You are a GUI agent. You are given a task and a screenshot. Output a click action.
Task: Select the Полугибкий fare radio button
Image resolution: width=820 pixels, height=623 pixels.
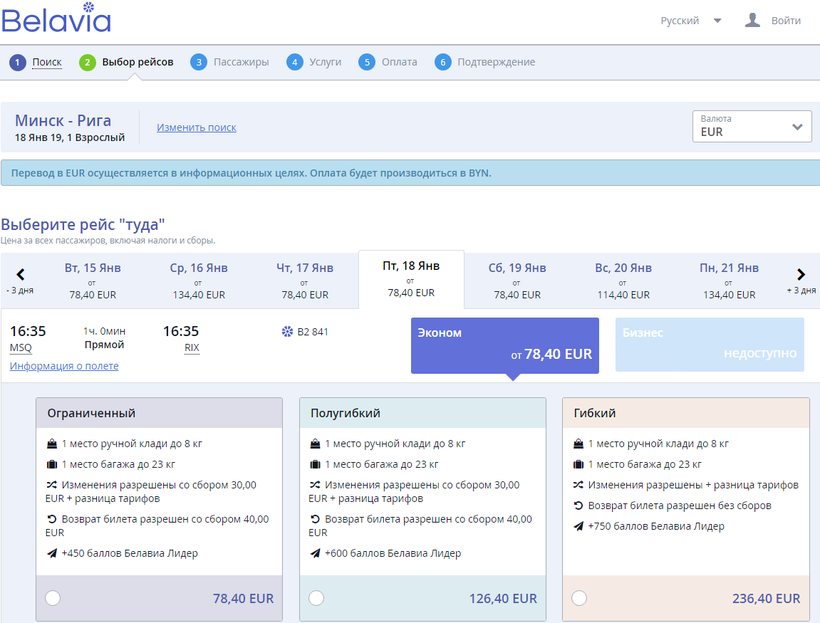(316, 598)
